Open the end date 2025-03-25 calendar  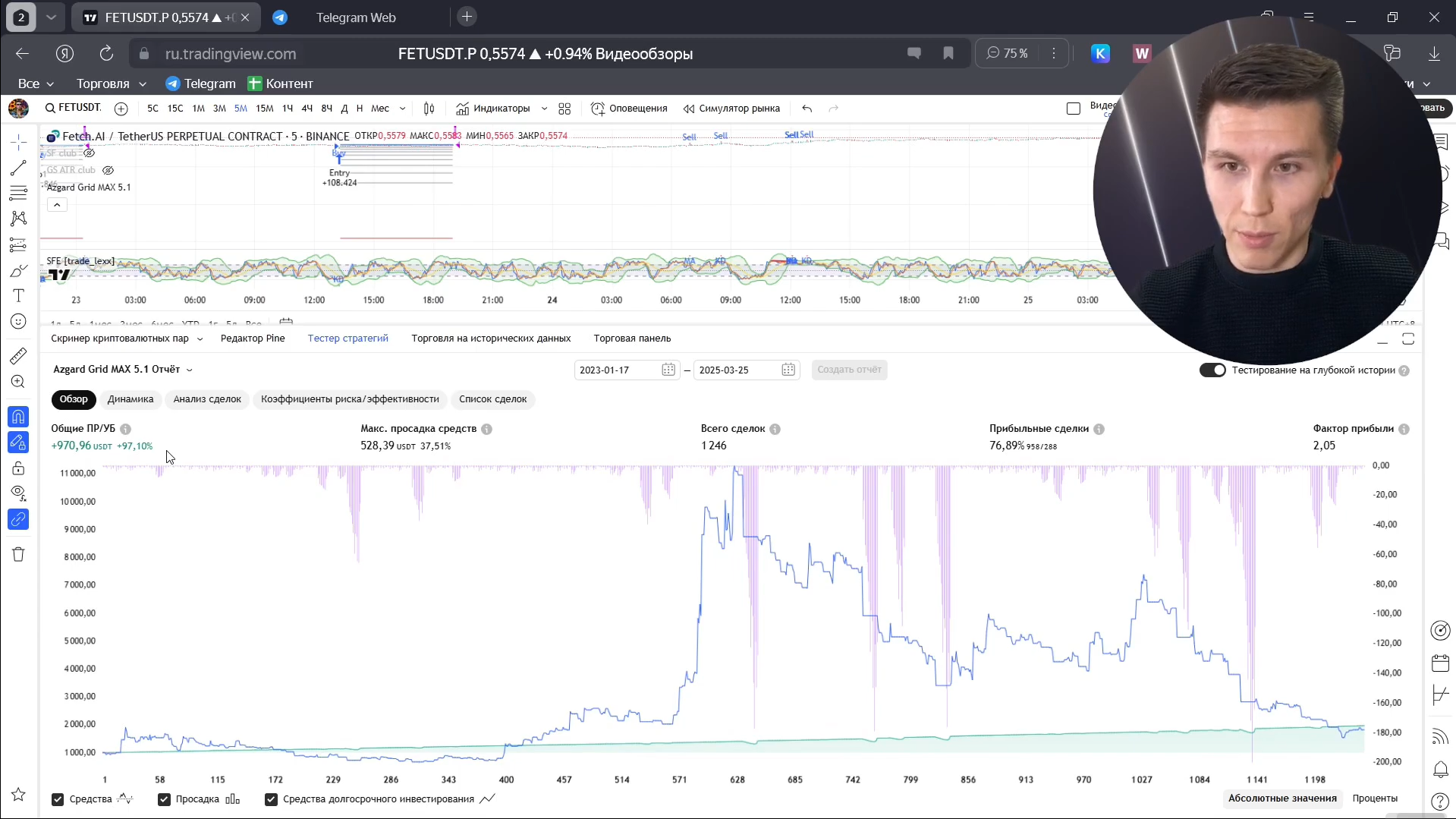tap(788, 370)
